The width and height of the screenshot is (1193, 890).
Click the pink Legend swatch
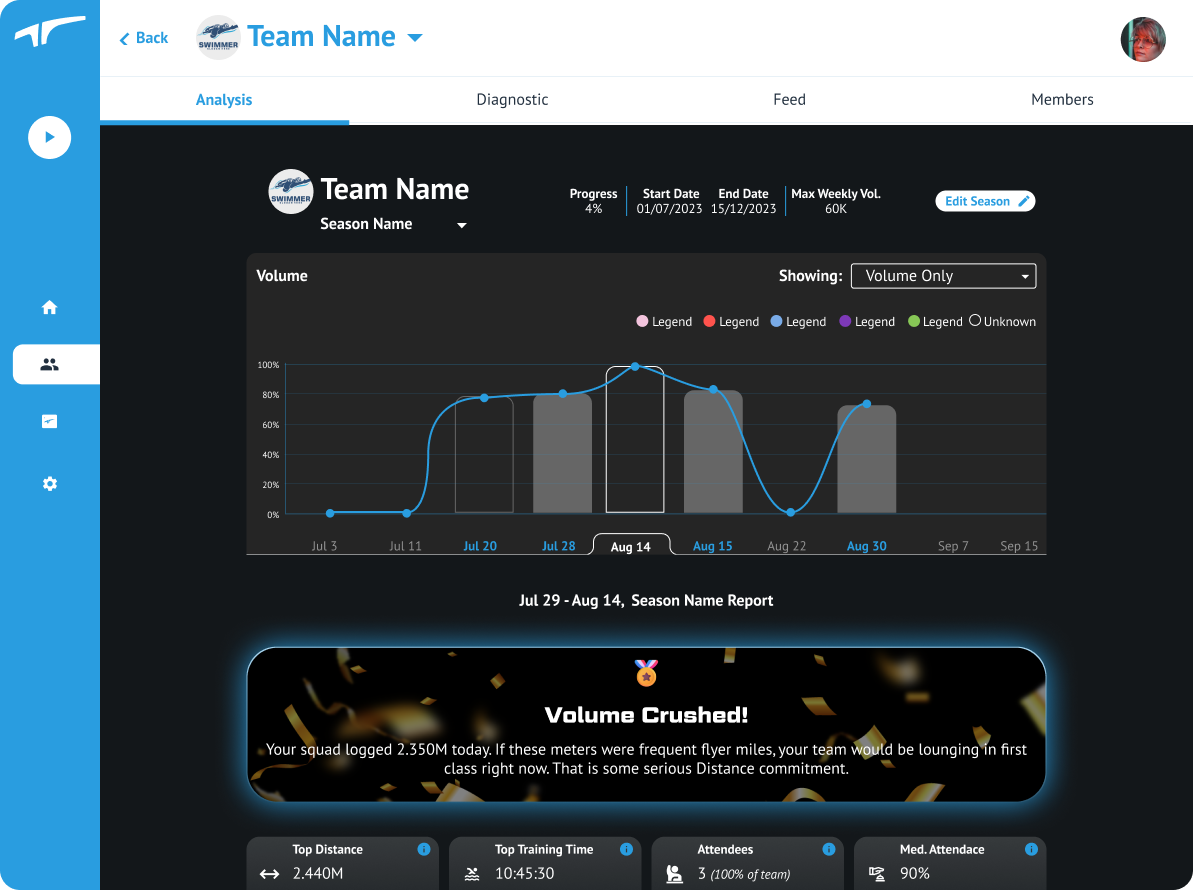(x=642, y=321)
